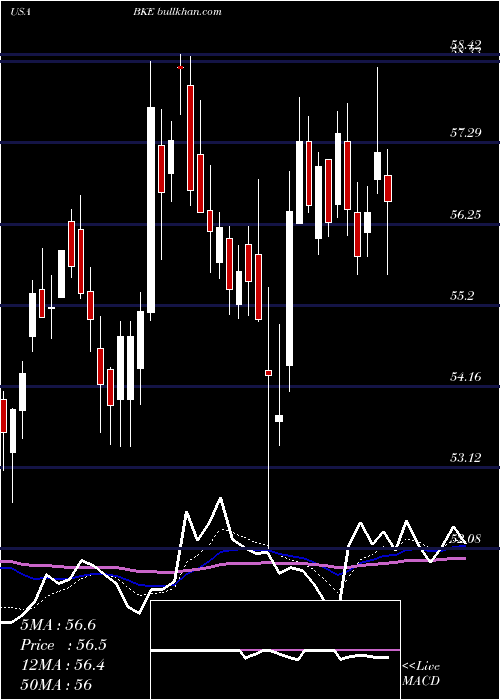The image size is (500, 700).
Task: Click the 57.29 price axis label
Action: (x=466, y=133)
